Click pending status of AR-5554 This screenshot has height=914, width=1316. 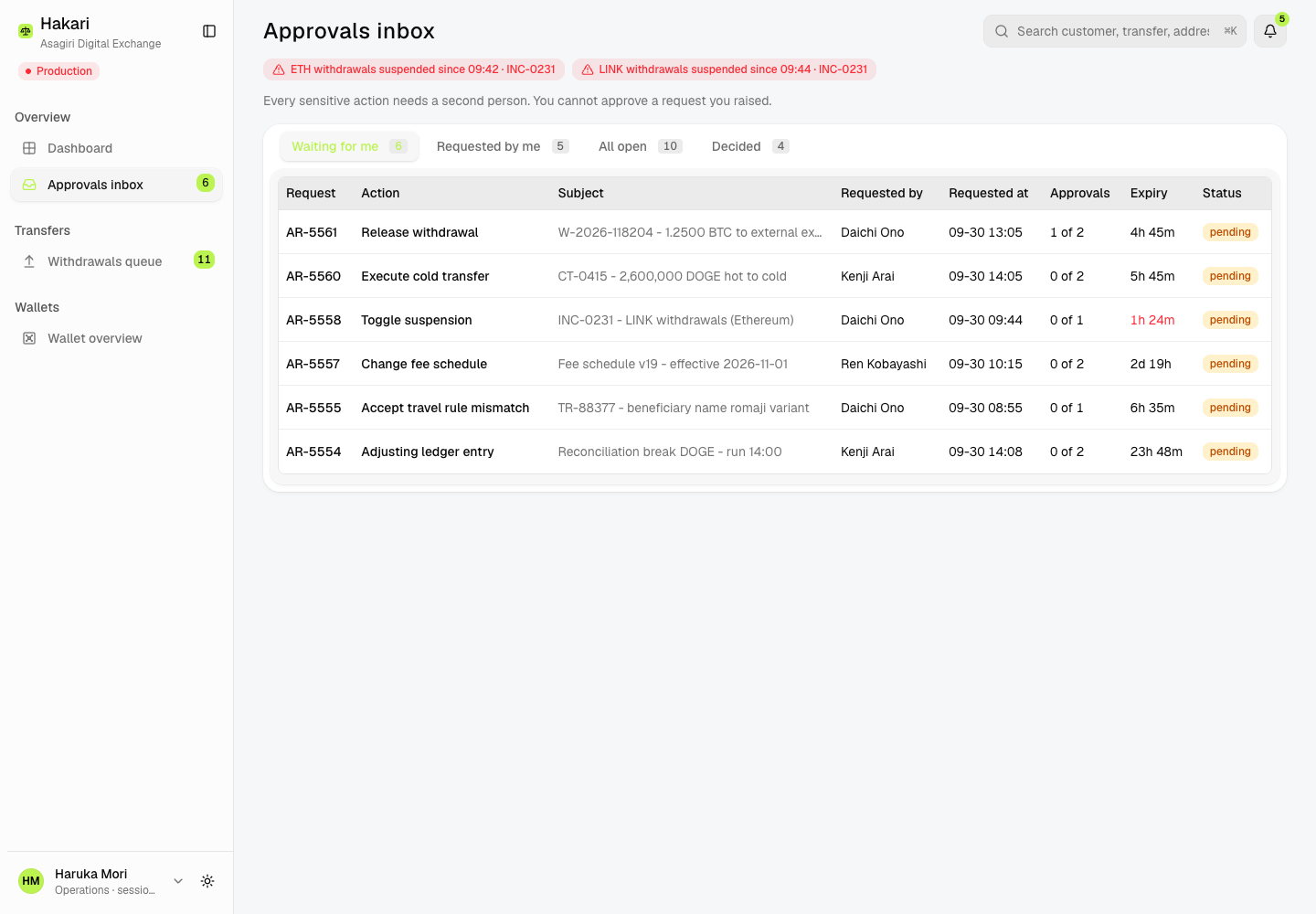coord(1230,452)
